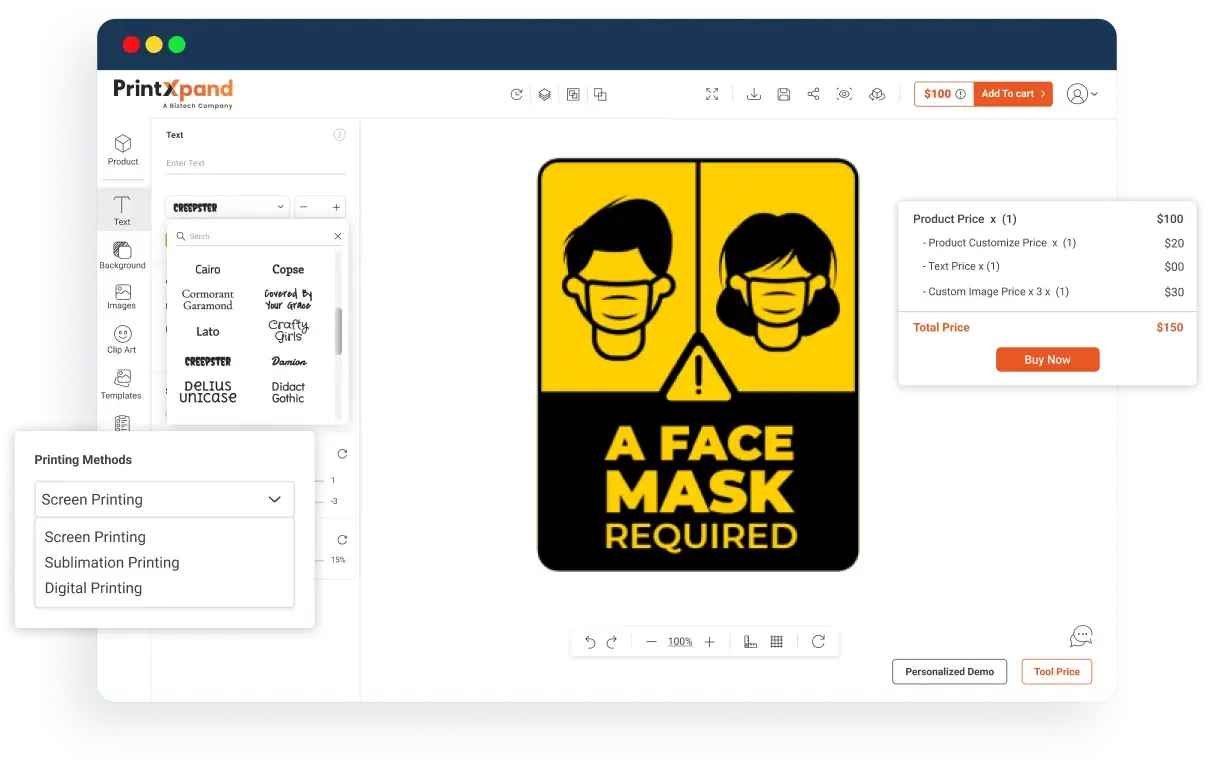Open the Templates sidebar section
The height and width of the screenshot is (766, 1208).
(122, 384)
